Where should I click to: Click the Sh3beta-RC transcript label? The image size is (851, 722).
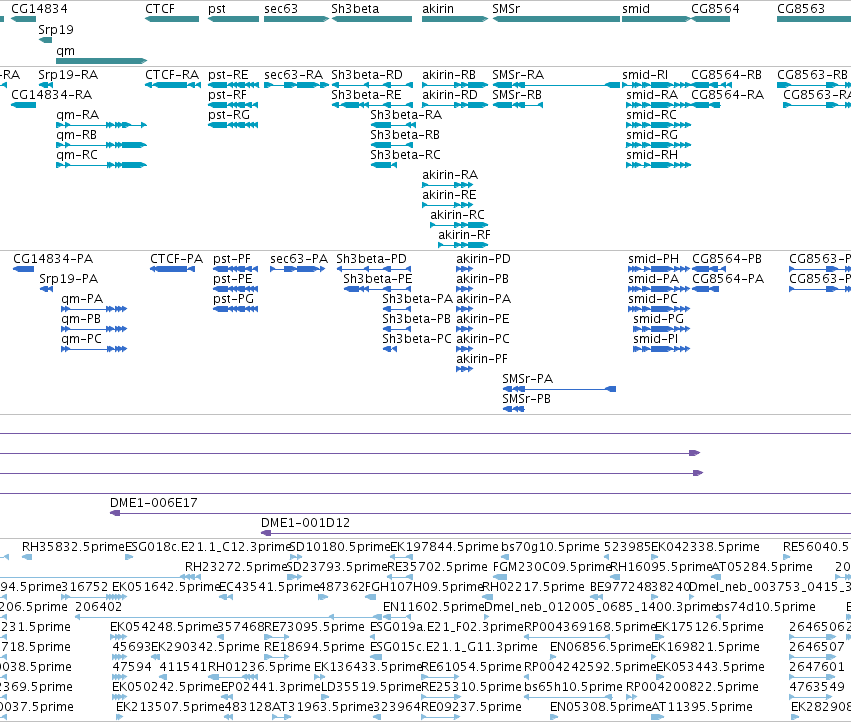[x=405, y=155]
